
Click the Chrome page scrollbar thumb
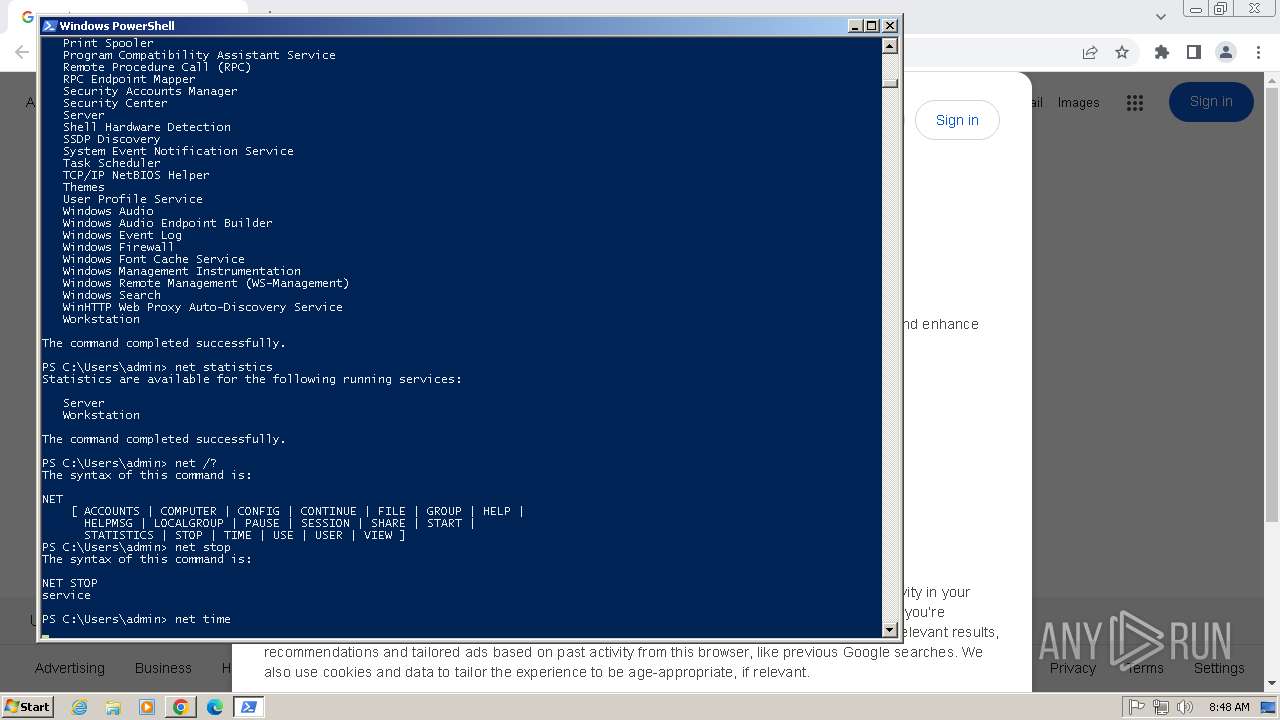point(1272,304)
